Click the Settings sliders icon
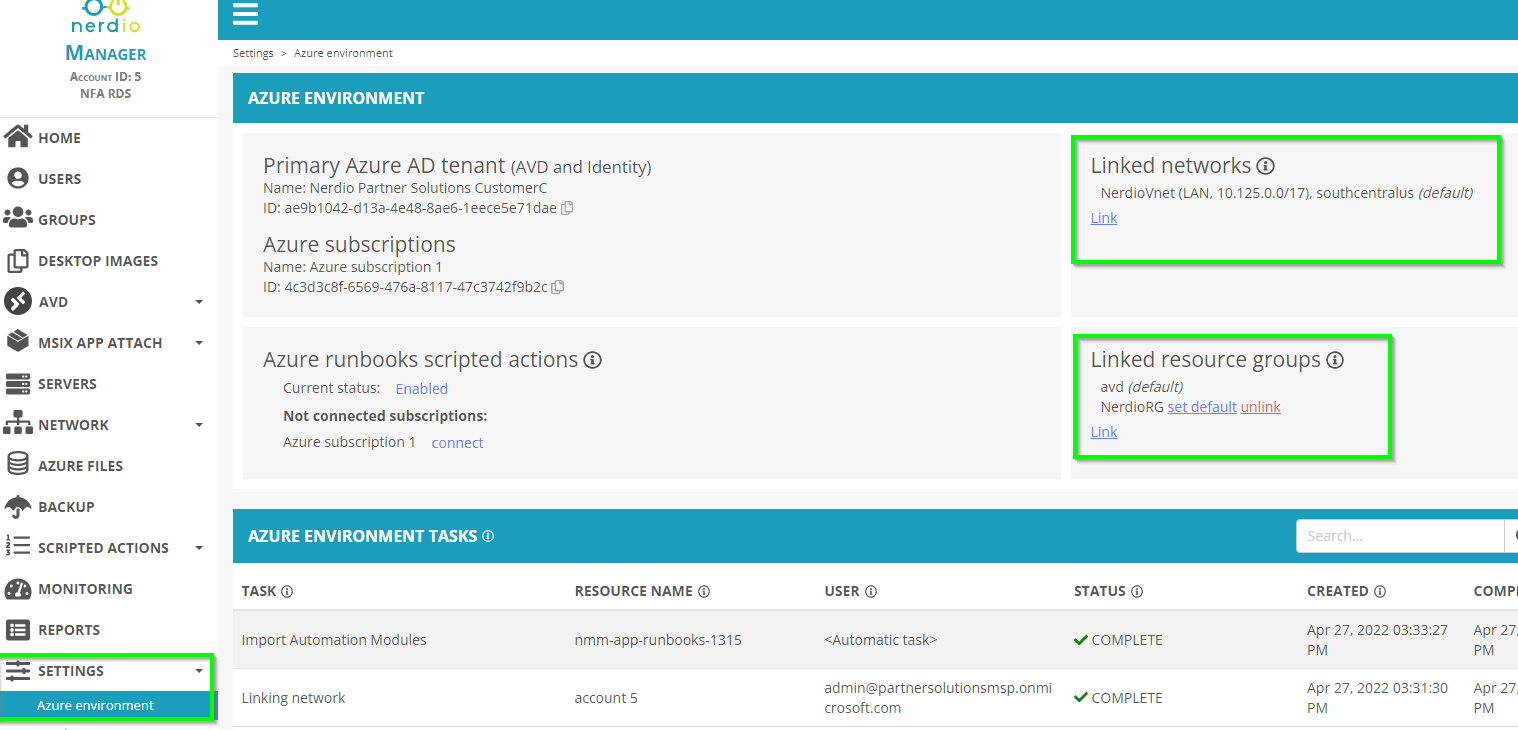1518x730 pixels. click(18, 670)
